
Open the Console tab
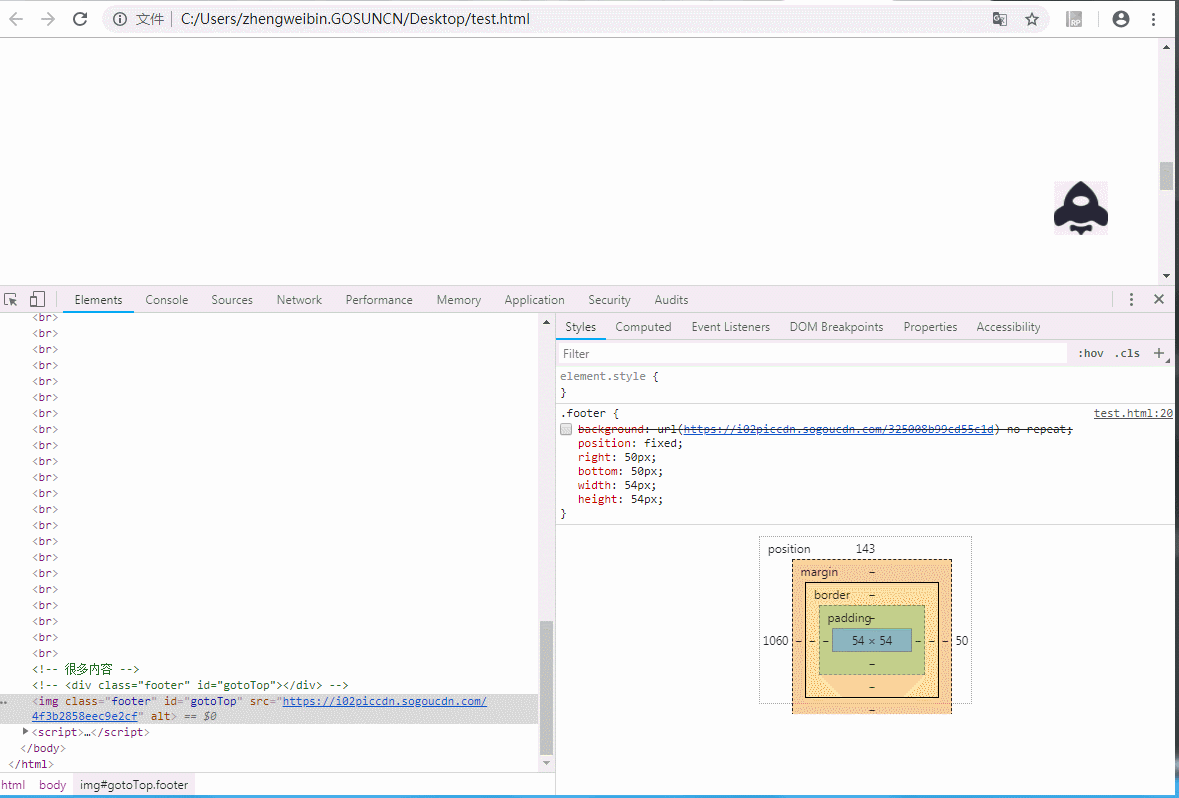point(167,299)
